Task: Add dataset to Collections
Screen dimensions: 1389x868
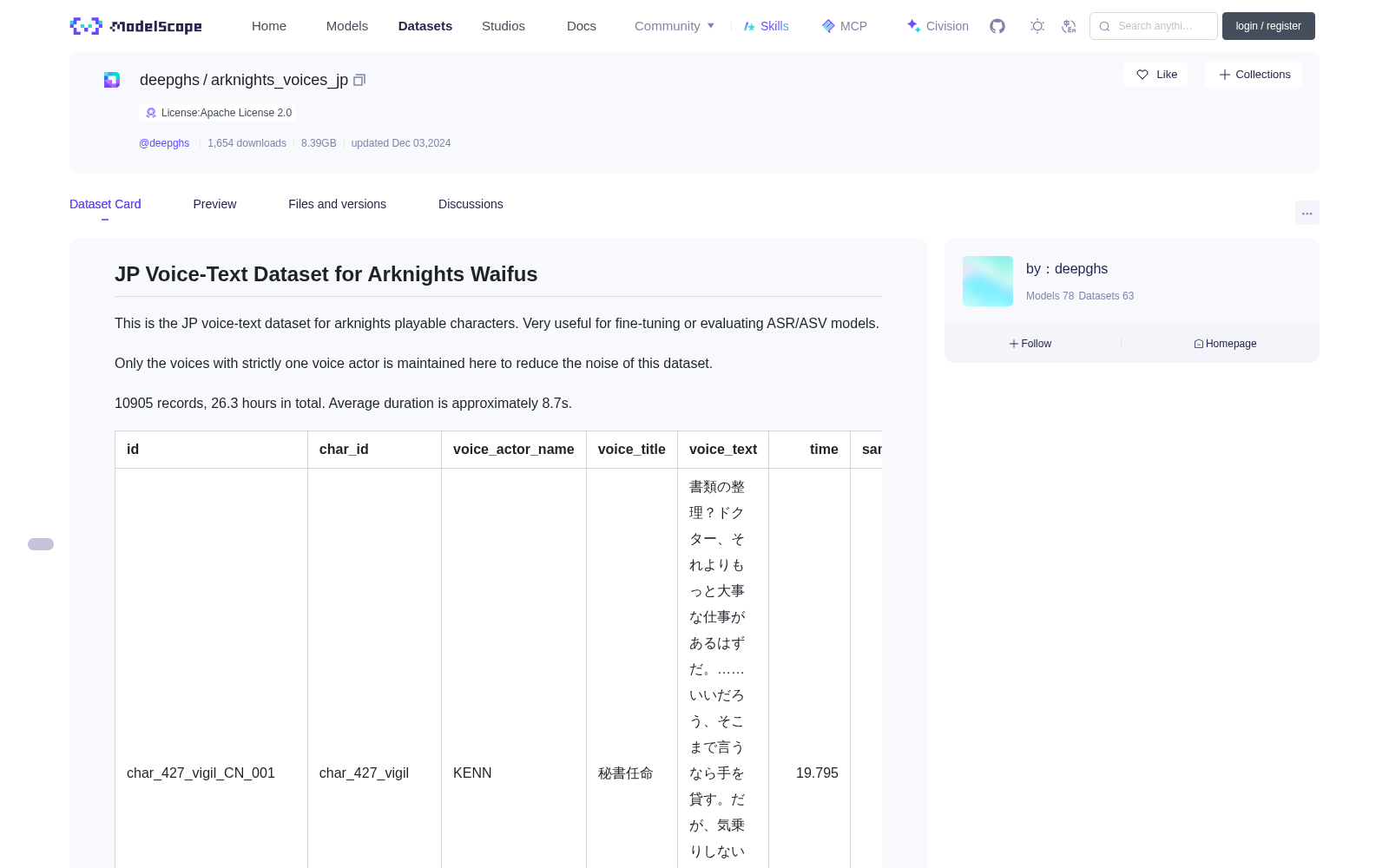Action: point(1254,75)
